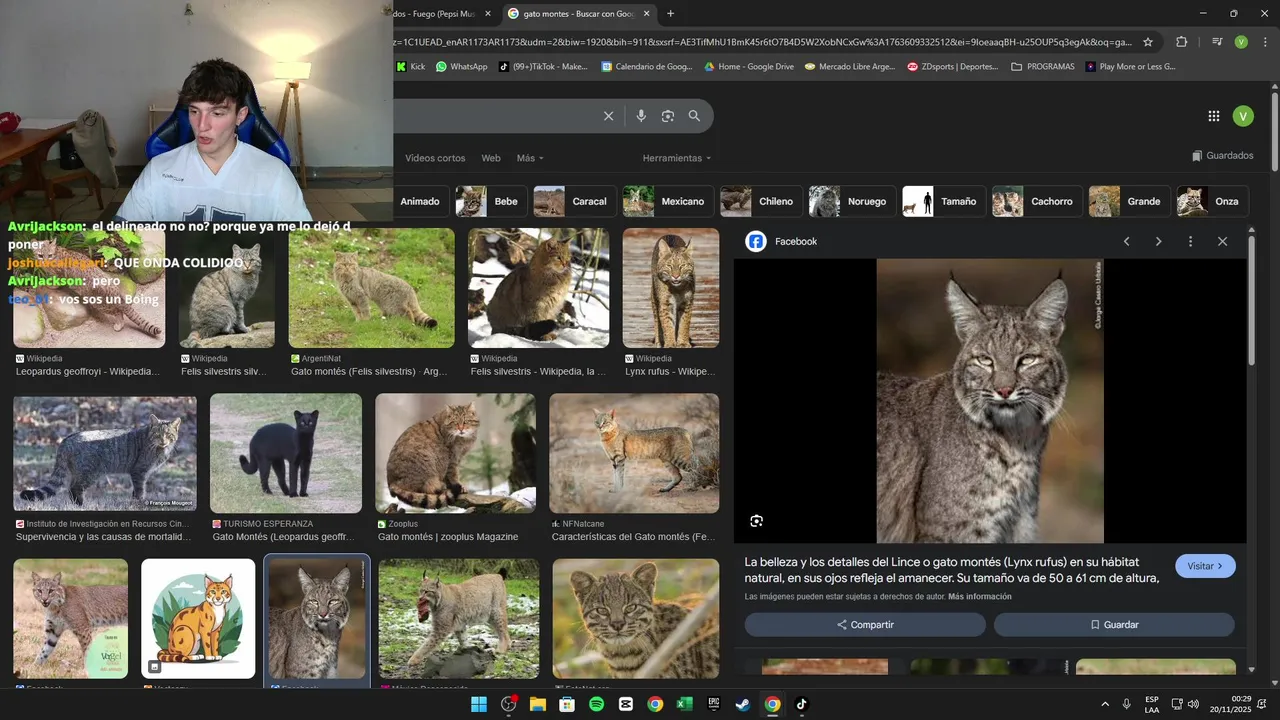Open the Calendario de Google bookmark
This screenshot has height=720, width=1280.
point(646,67)
